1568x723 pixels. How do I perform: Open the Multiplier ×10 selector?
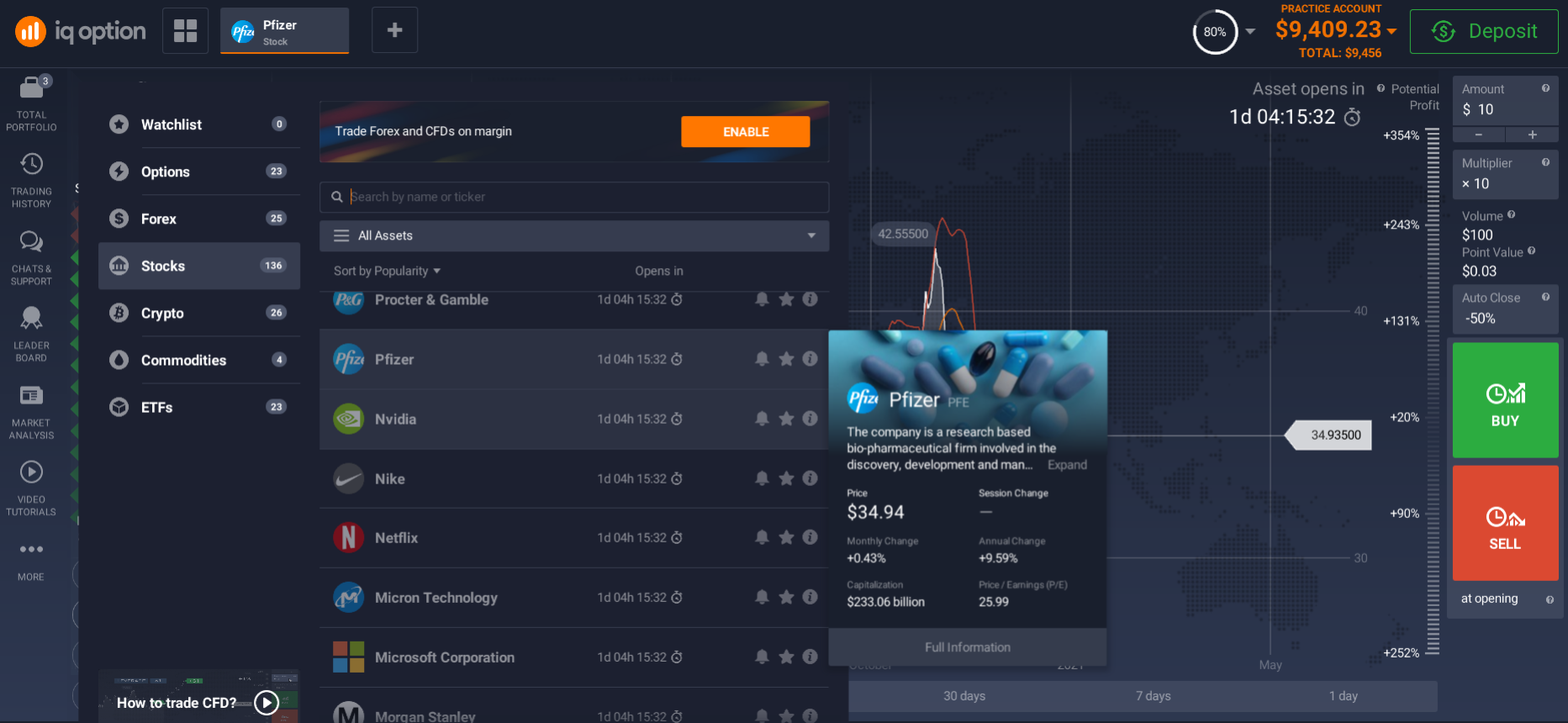coord(1505,174)
